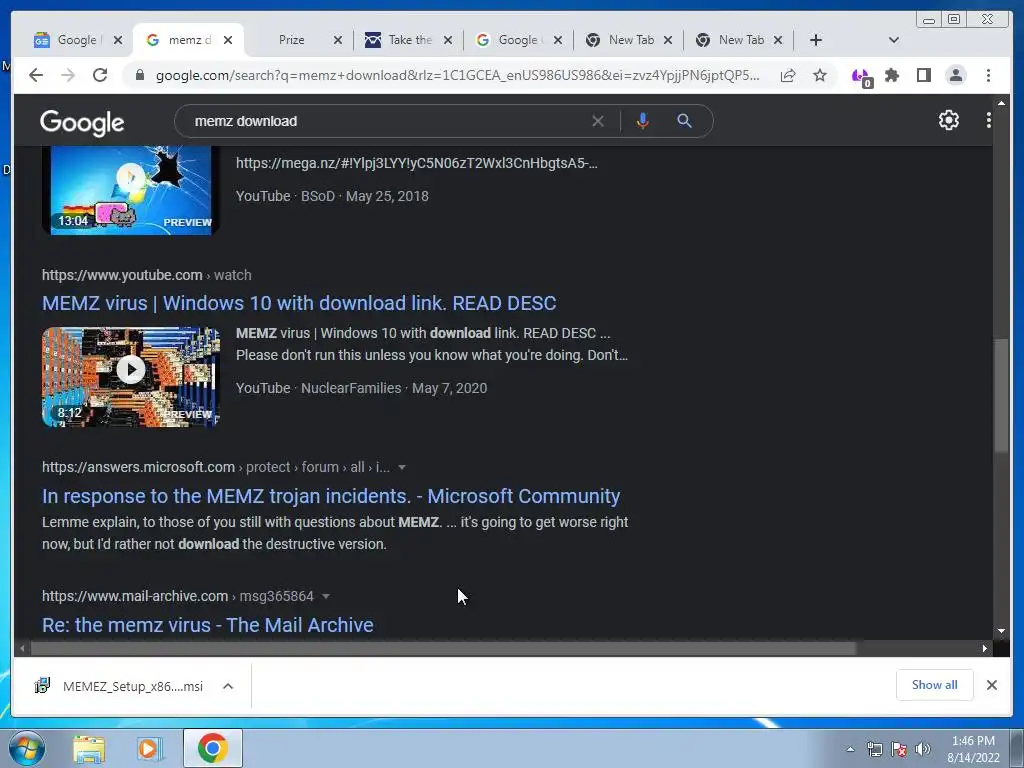This screenshot has width=1024, height=768.
Task: Click the scroll-right arrow at bottom
Action: 985,648
